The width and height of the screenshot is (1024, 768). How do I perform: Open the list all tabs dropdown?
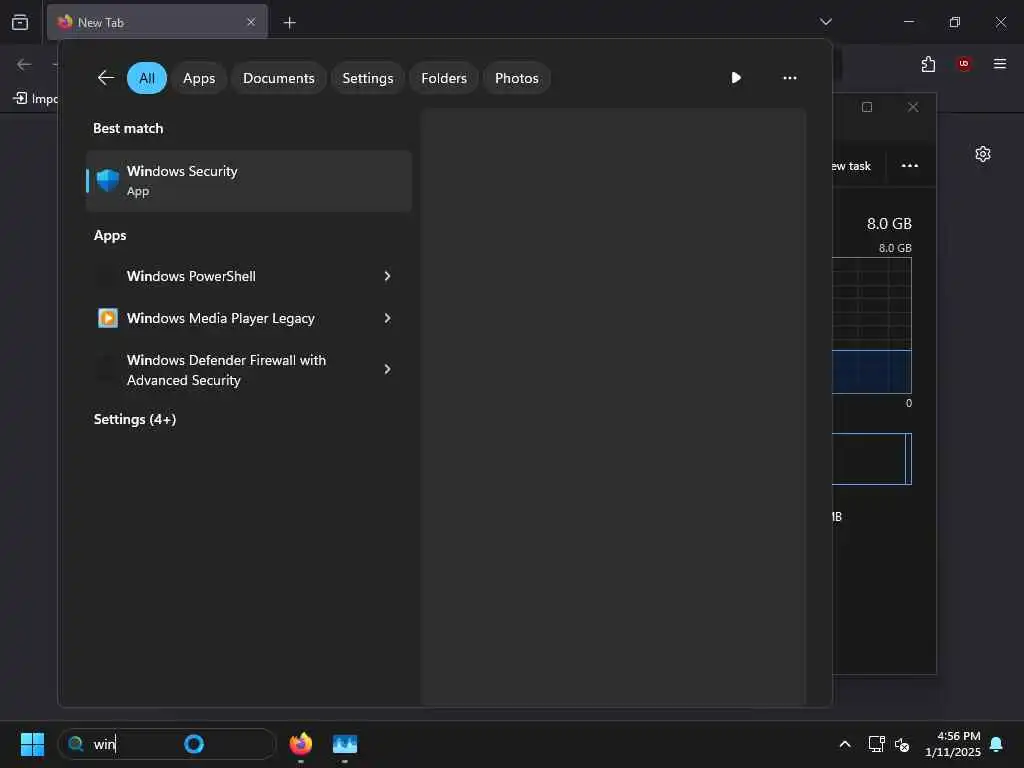tap(825, 22)
